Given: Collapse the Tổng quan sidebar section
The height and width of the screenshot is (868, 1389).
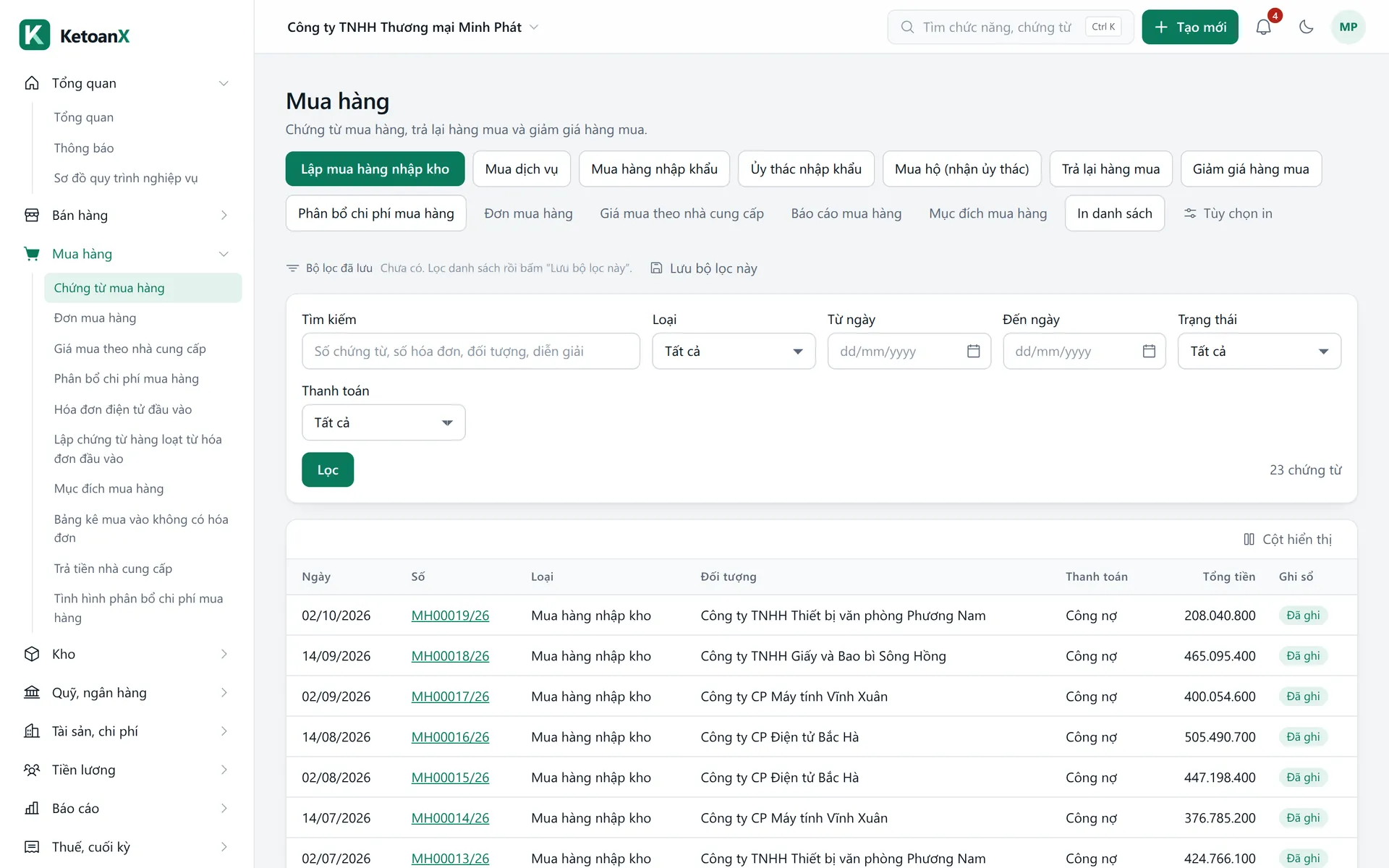Looking at the screenshot, I should click(x=224, y=83).
